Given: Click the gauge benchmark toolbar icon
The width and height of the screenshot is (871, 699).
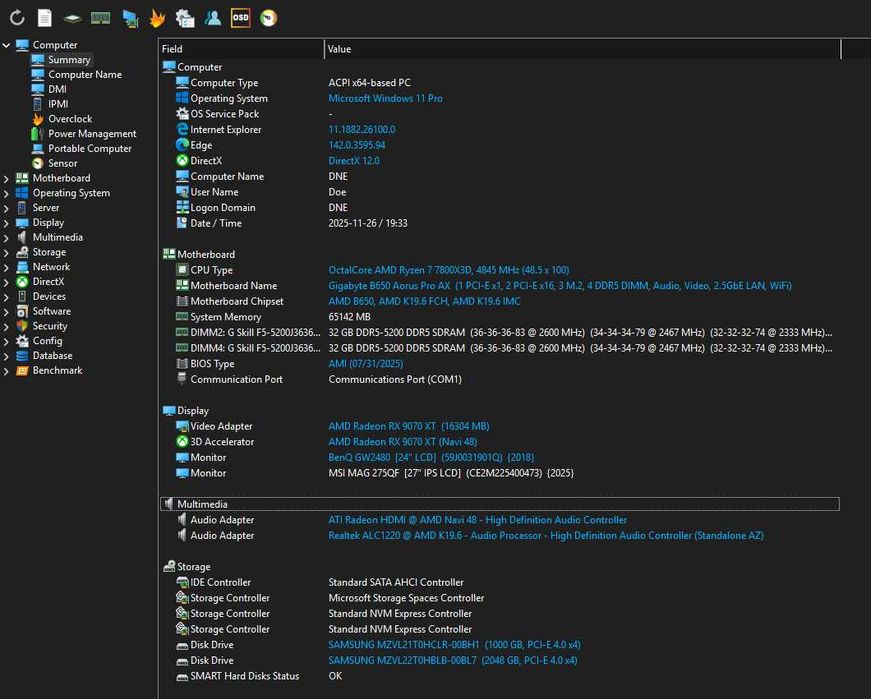Looking at the screenshot, I should coord(268,18).
